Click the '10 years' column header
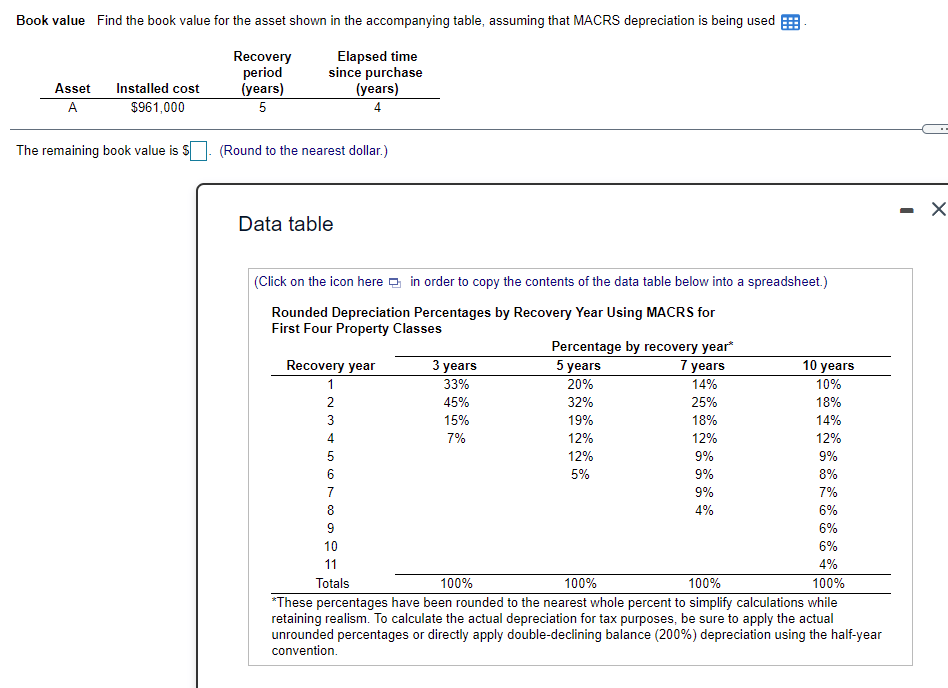 coord(828,365)
